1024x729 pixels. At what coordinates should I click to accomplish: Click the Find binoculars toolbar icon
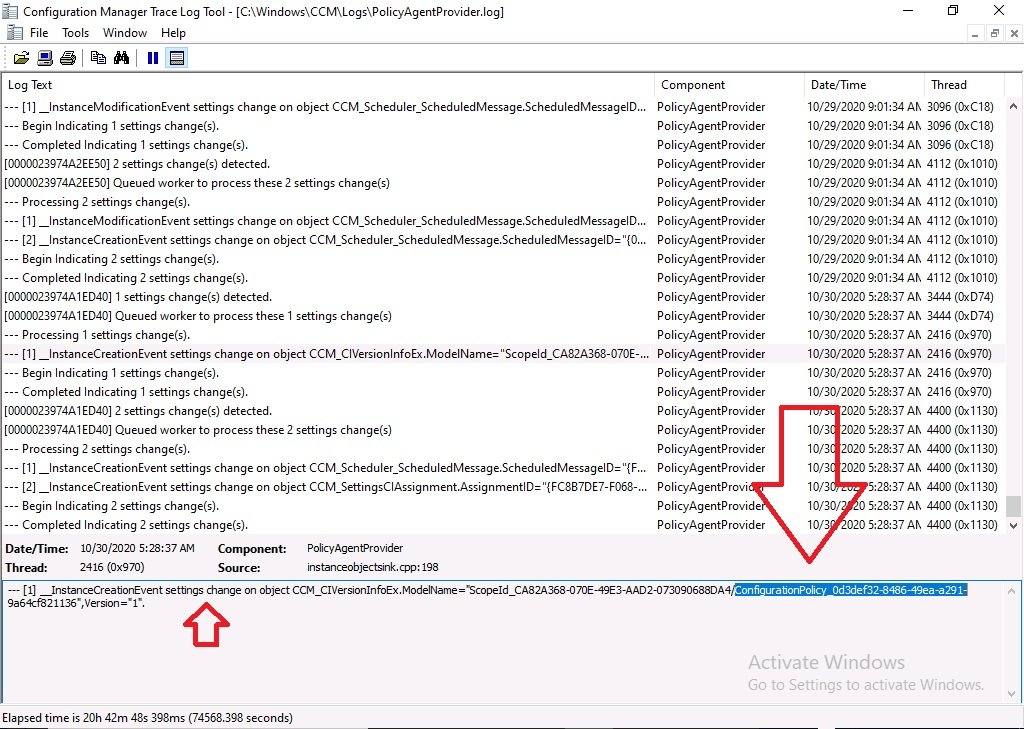(x=121, y=58)
